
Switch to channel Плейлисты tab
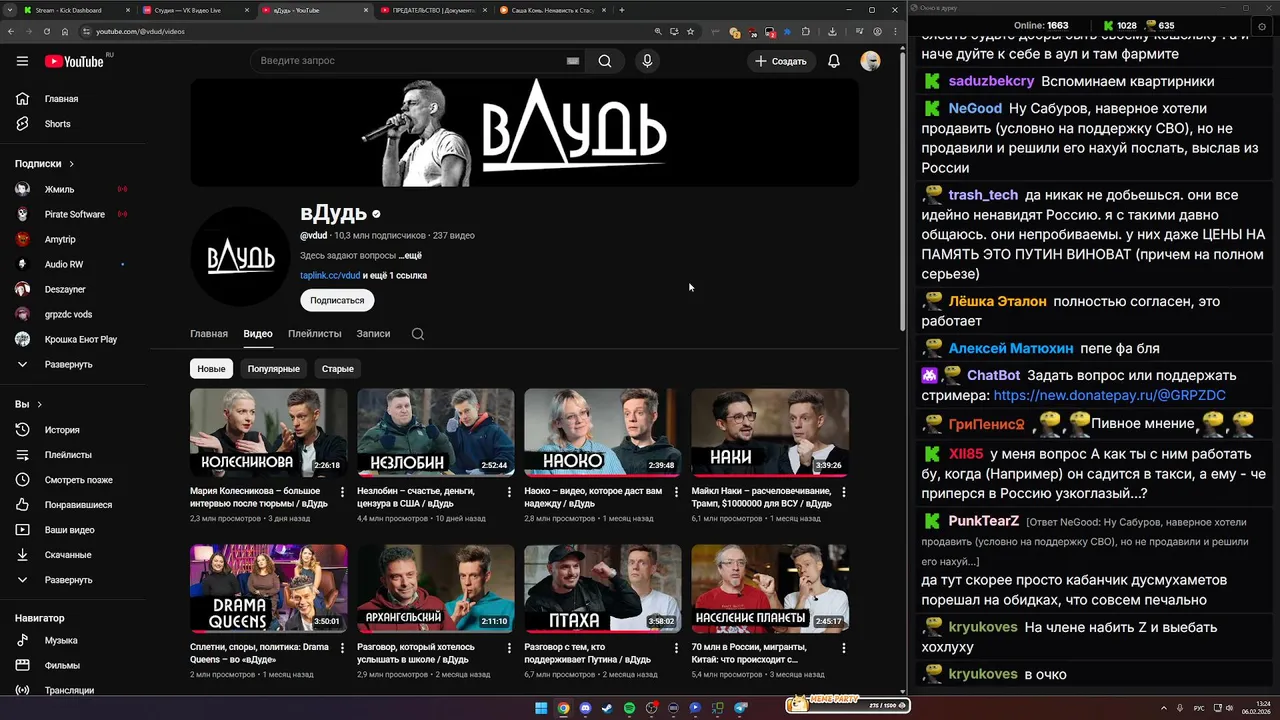click(x=314, y=334)
